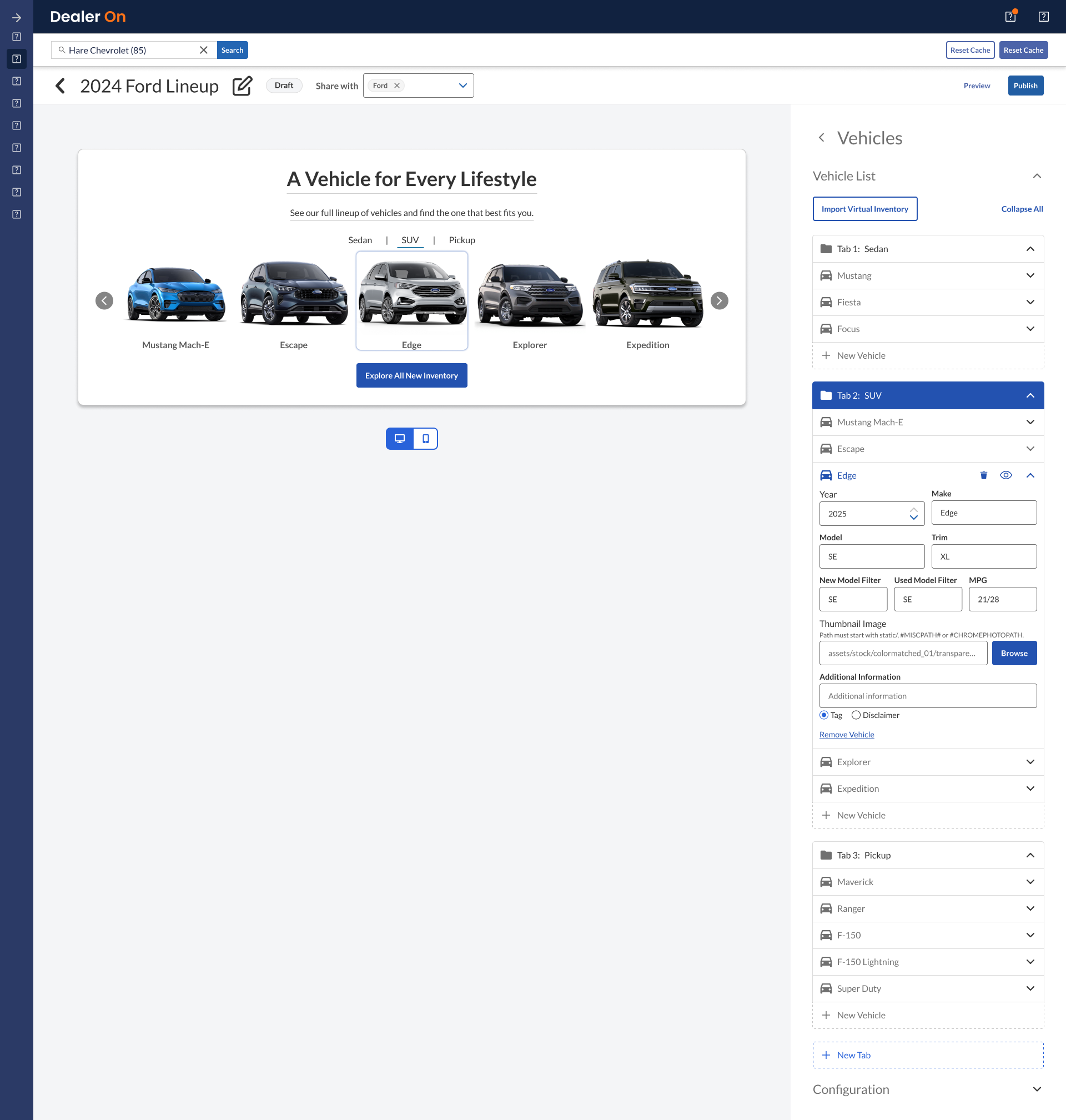The image size is (1066, 1120).
Task: Collapse the Vehicle List section
Action: tap(1037, 176)
